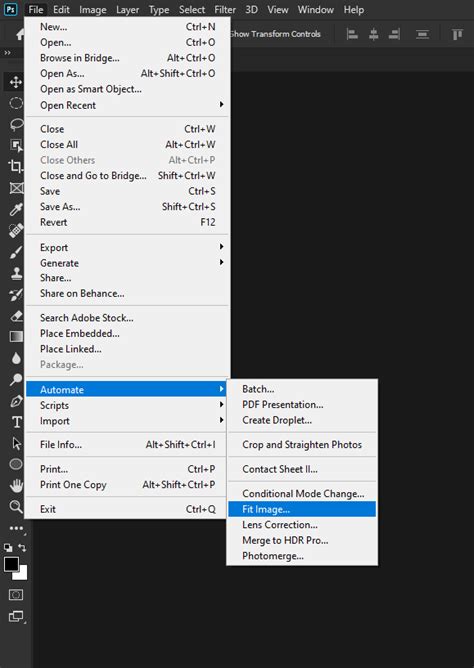The image size is (474, 668).
Task: Expand the toolbar double-arrow
Action: pos(7,53)
